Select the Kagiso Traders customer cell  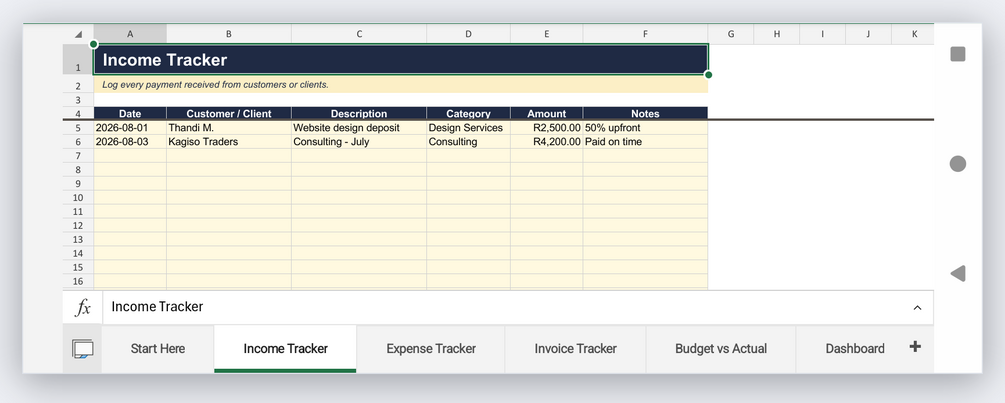[x=229, y=142]
